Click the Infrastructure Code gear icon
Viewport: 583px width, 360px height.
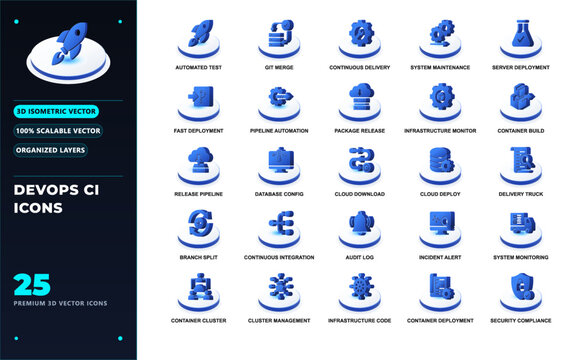tap(360, 291)
